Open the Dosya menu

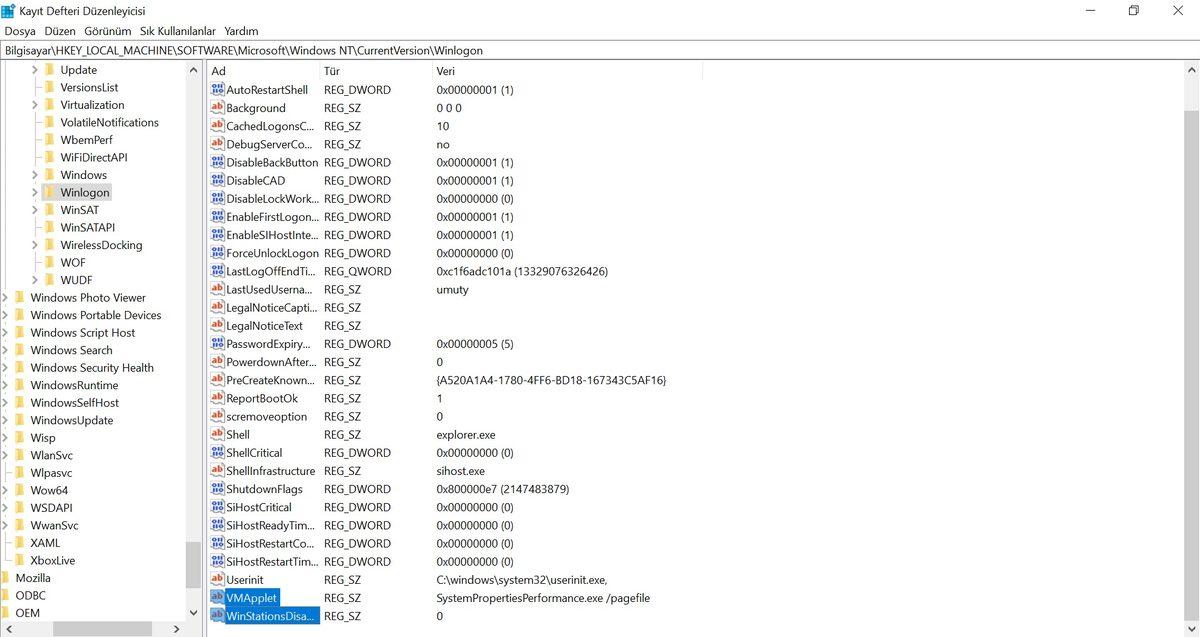[20, 31]
